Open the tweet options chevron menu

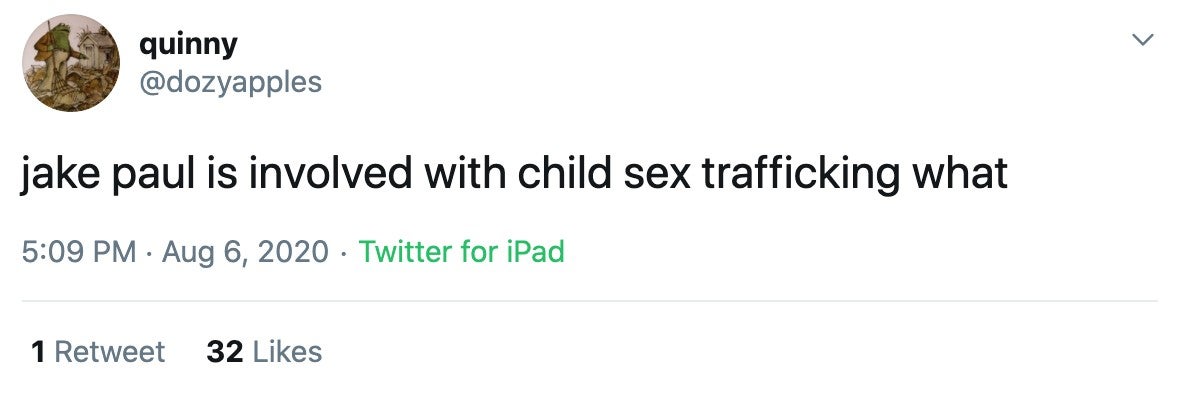click(x=1144, y=39)
